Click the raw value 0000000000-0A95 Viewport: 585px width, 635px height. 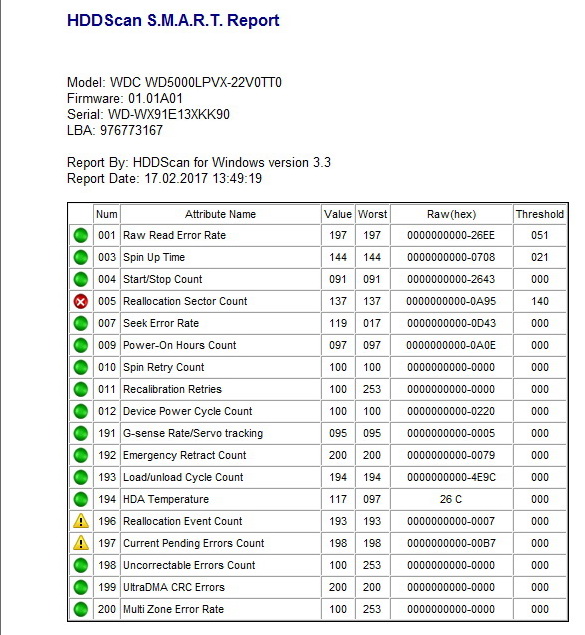tap(451, 301)
